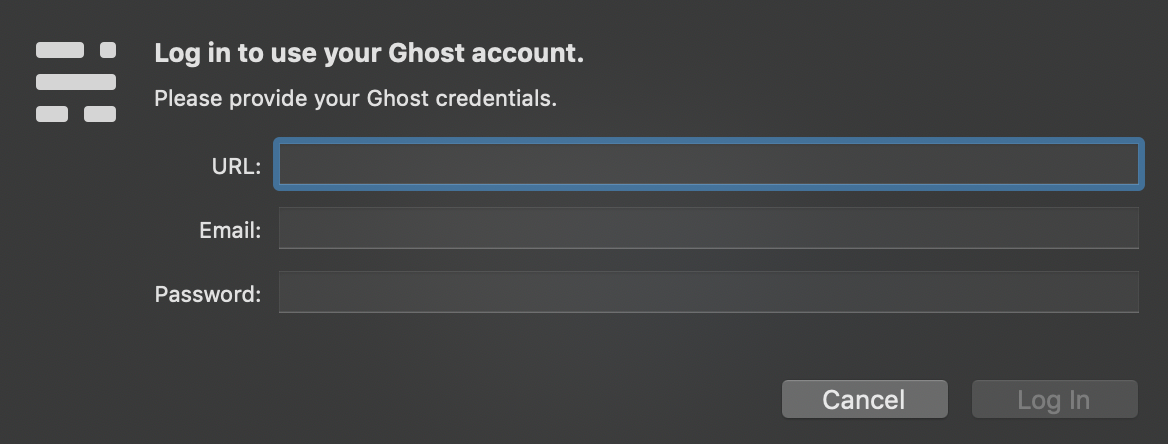This screenshot has width=1168, height=444.
Task: Select the Password entry field
Action: coord(708,292)
